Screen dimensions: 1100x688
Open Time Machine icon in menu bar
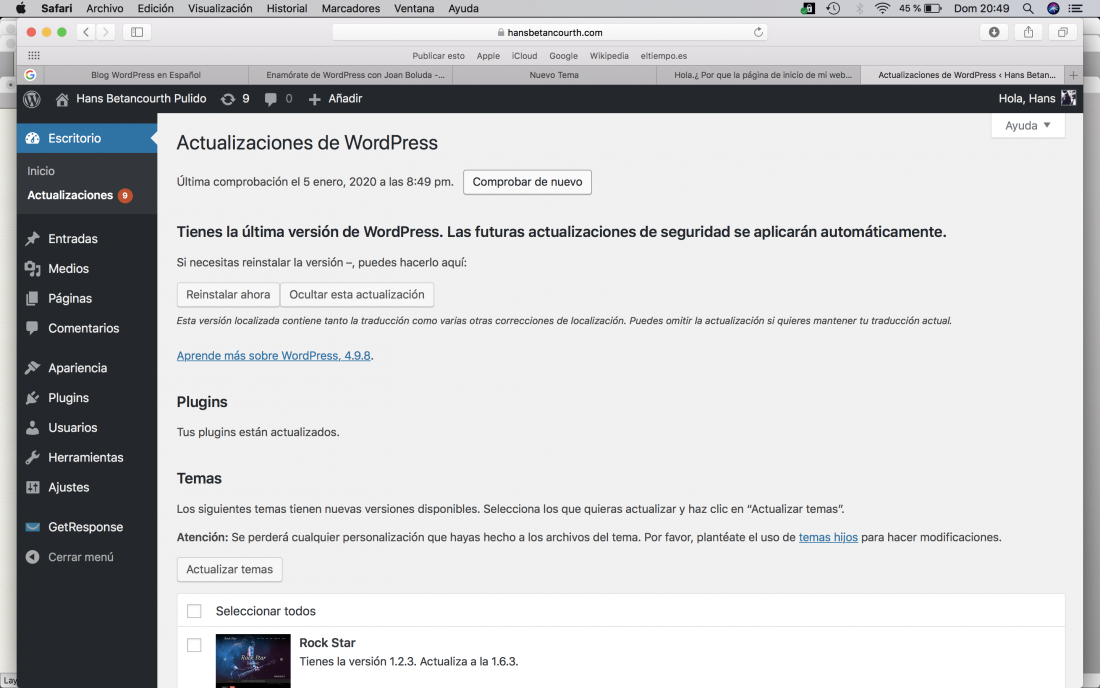pyautogui.click(x=833, y=8)
